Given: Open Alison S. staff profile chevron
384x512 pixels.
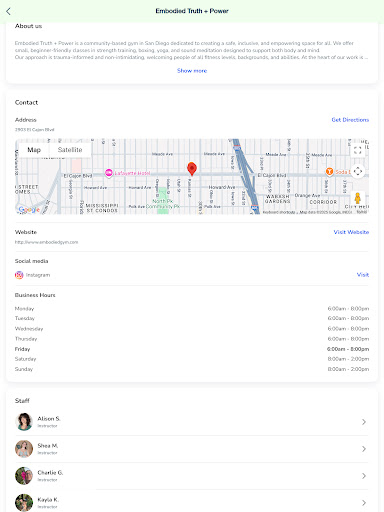Looking at the screenshot, I should 364,422.
